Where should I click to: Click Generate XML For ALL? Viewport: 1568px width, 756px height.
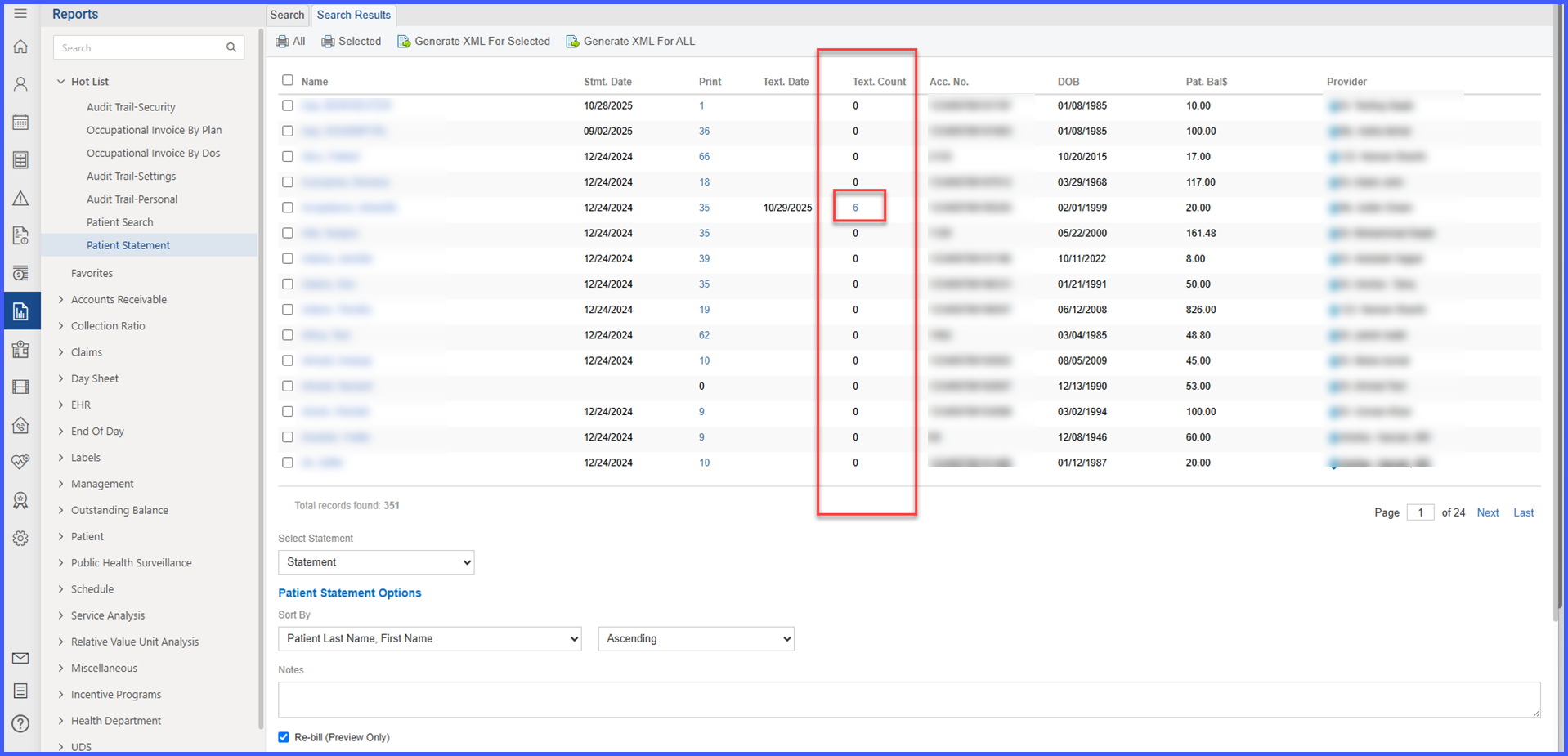(x=630, y=41)
